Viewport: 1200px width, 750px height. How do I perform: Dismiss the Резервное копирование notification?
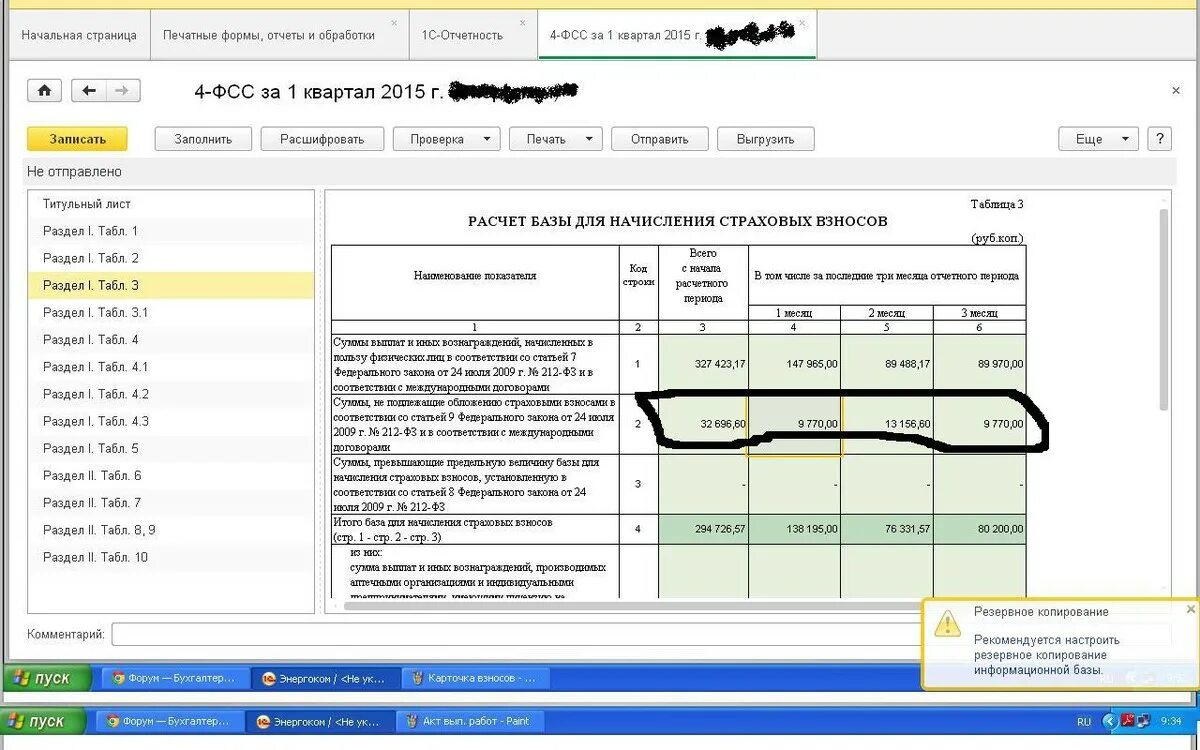(x=1190, y=609)
